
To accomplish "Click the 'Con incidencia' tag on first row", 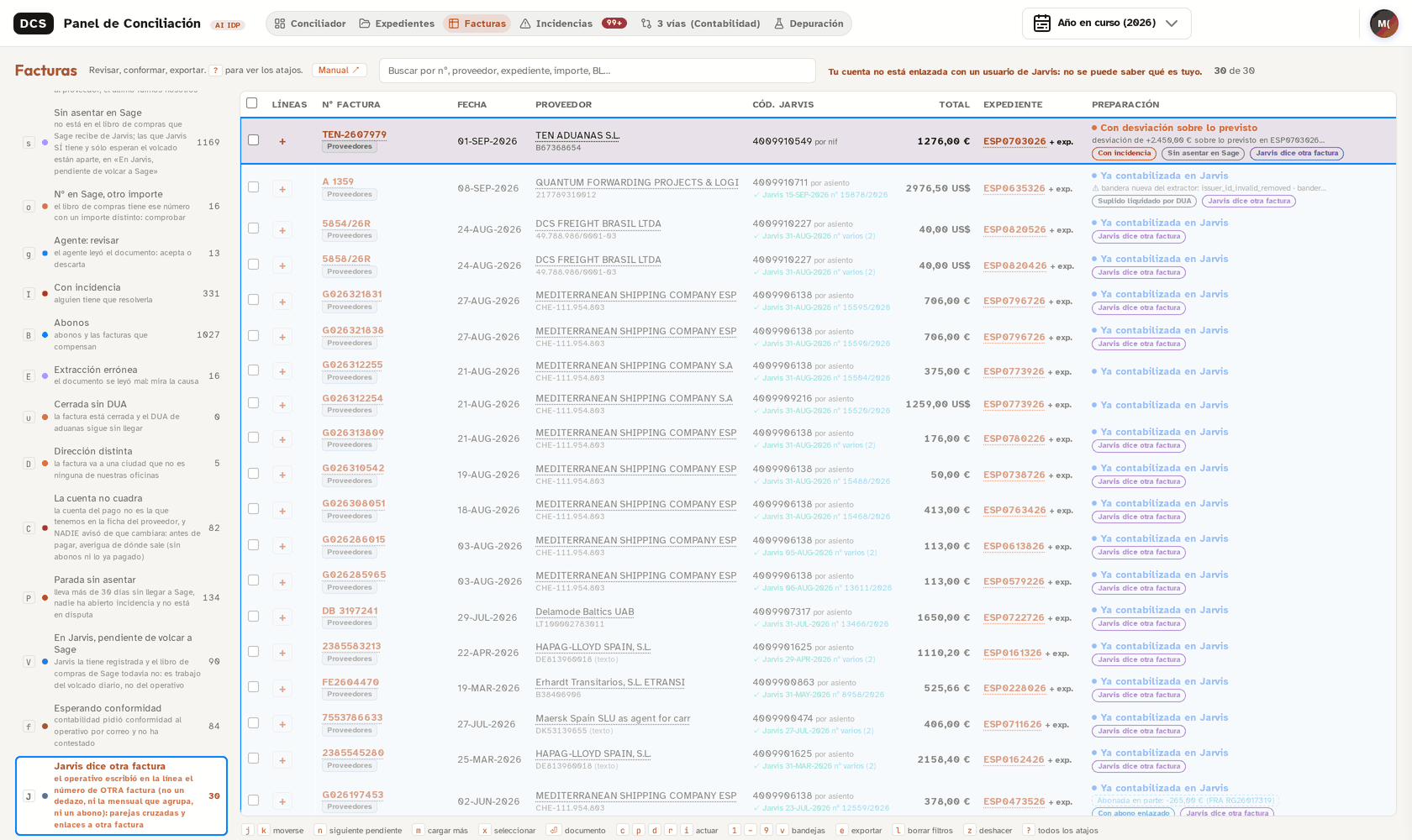I will pyautogui.click(x=1124, y=153).
